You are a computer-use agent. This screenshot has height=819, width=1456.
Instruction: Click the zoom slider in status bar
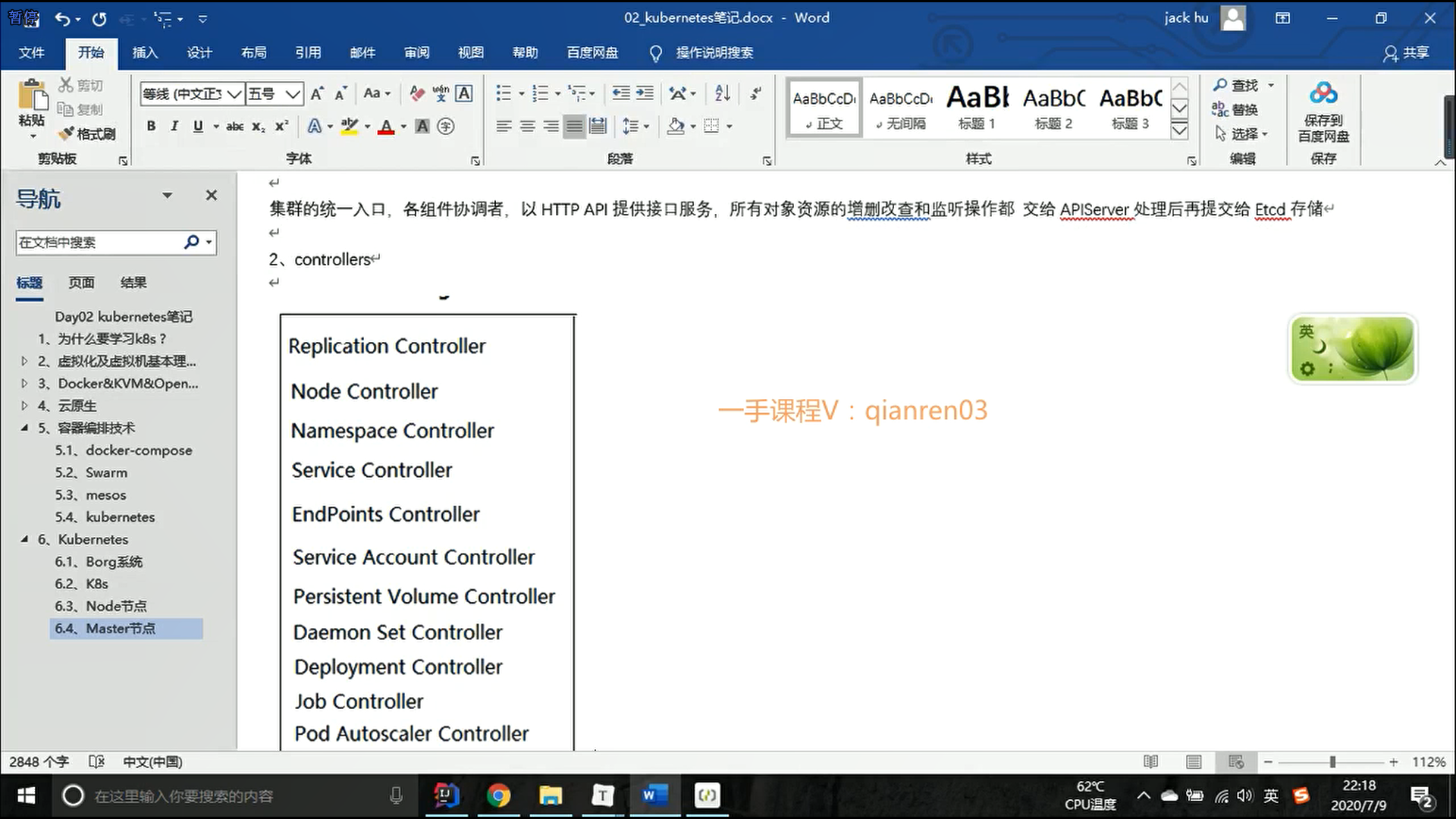click(1332, 761)
